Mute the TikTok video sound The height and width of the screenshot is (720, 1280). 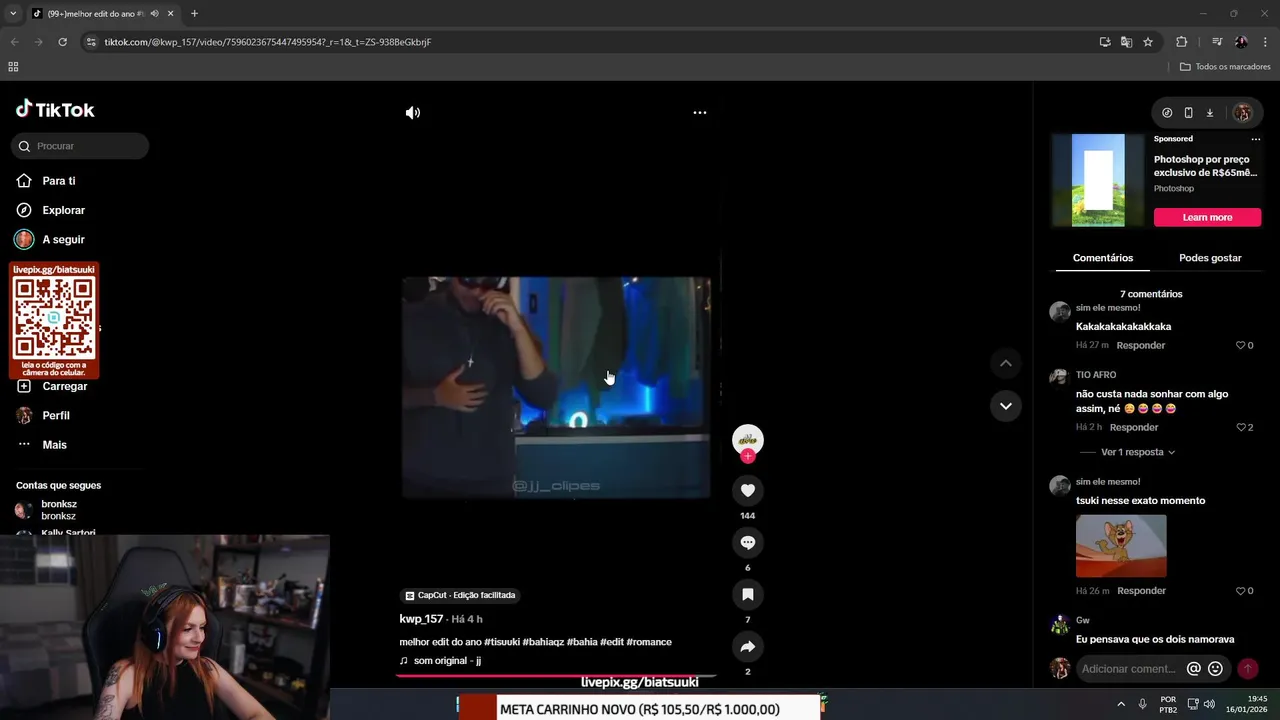pyautogui.click(x=413, y=113)
